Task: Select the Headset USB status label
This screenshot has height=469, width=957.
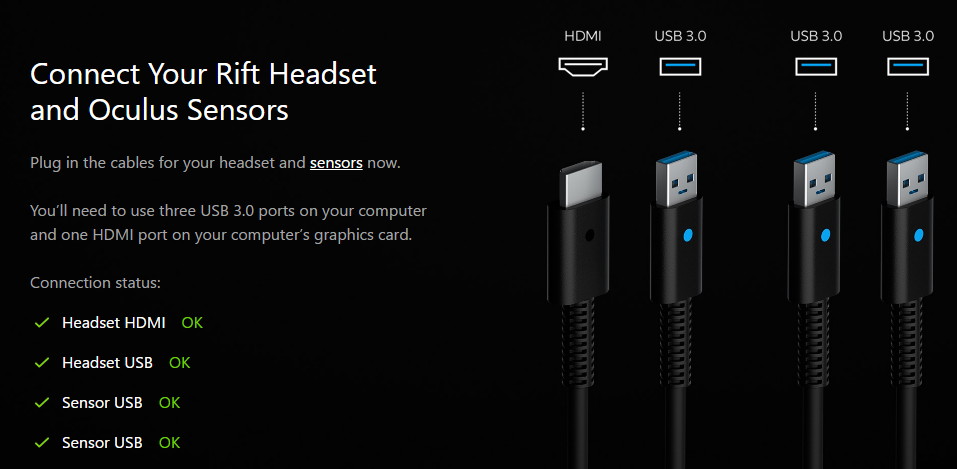Action: 107,363
